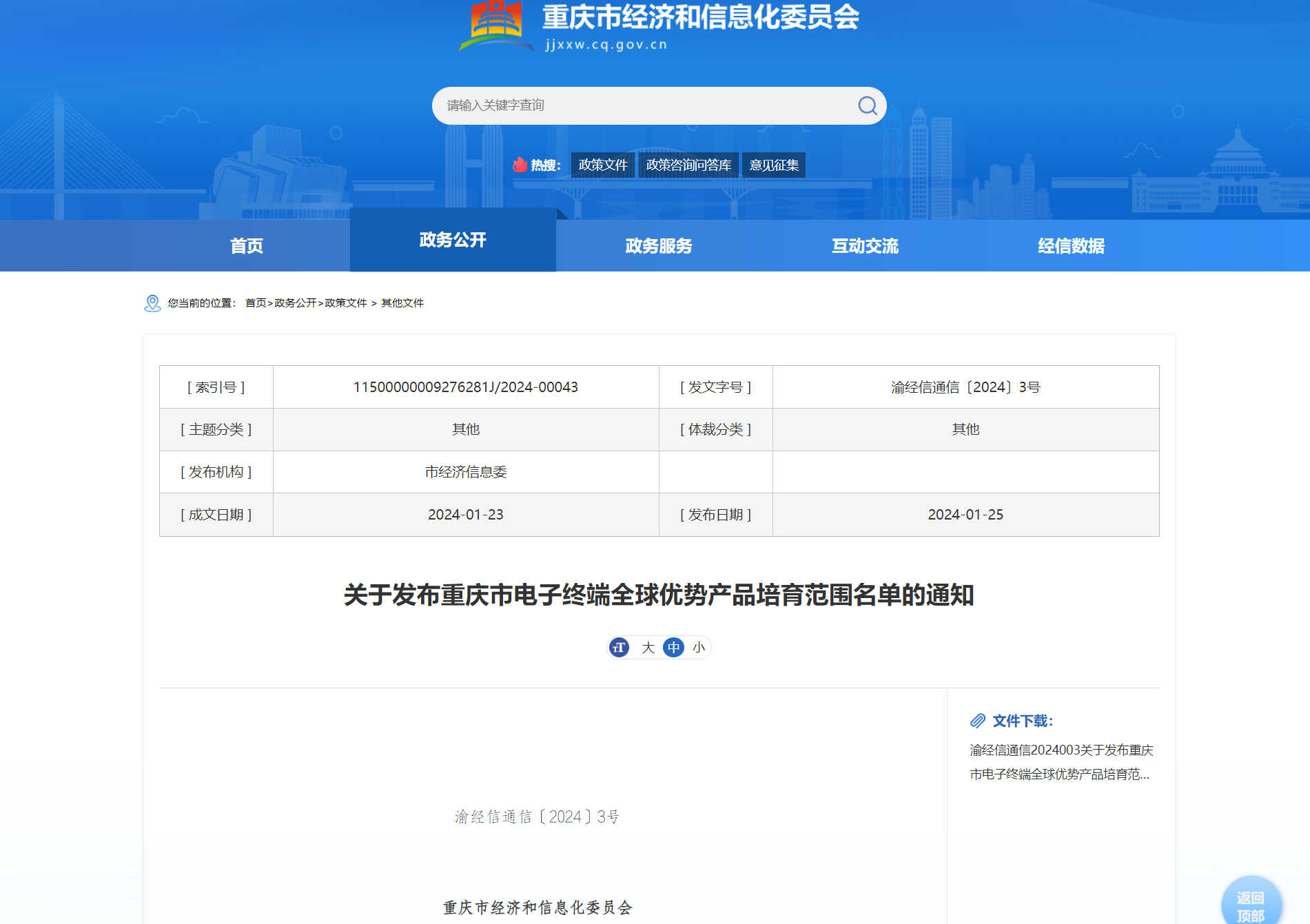
Task: Switch to 政务服务 navigation tab
Action: click(x=659, y=246)
